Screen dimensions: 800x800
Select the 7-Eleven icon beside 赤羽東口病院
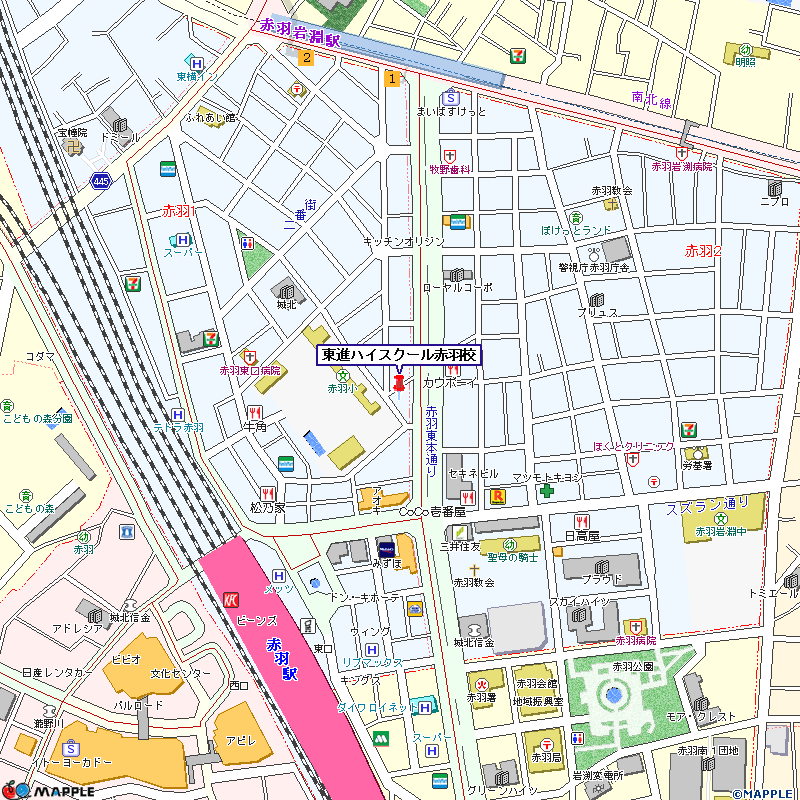point(210,338)
